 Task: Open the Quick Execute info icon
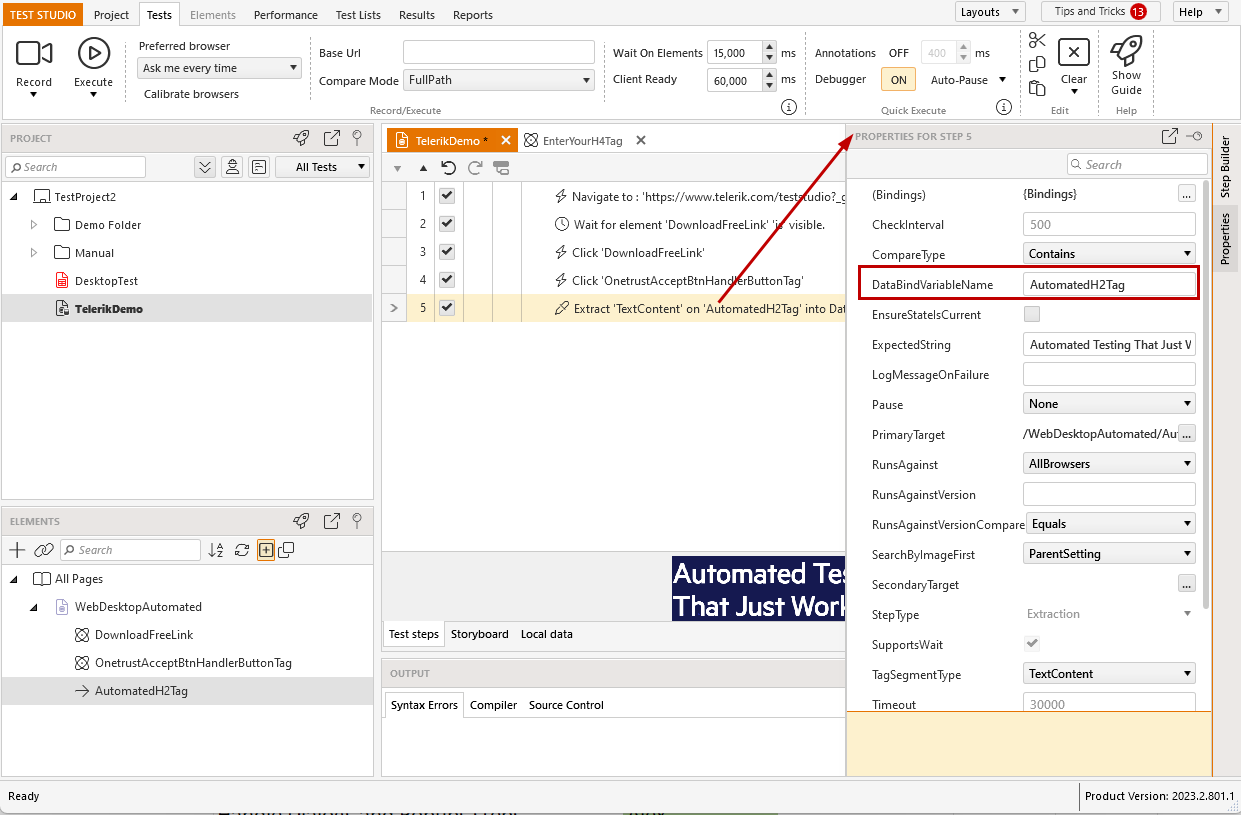[x=1003, y=107]
